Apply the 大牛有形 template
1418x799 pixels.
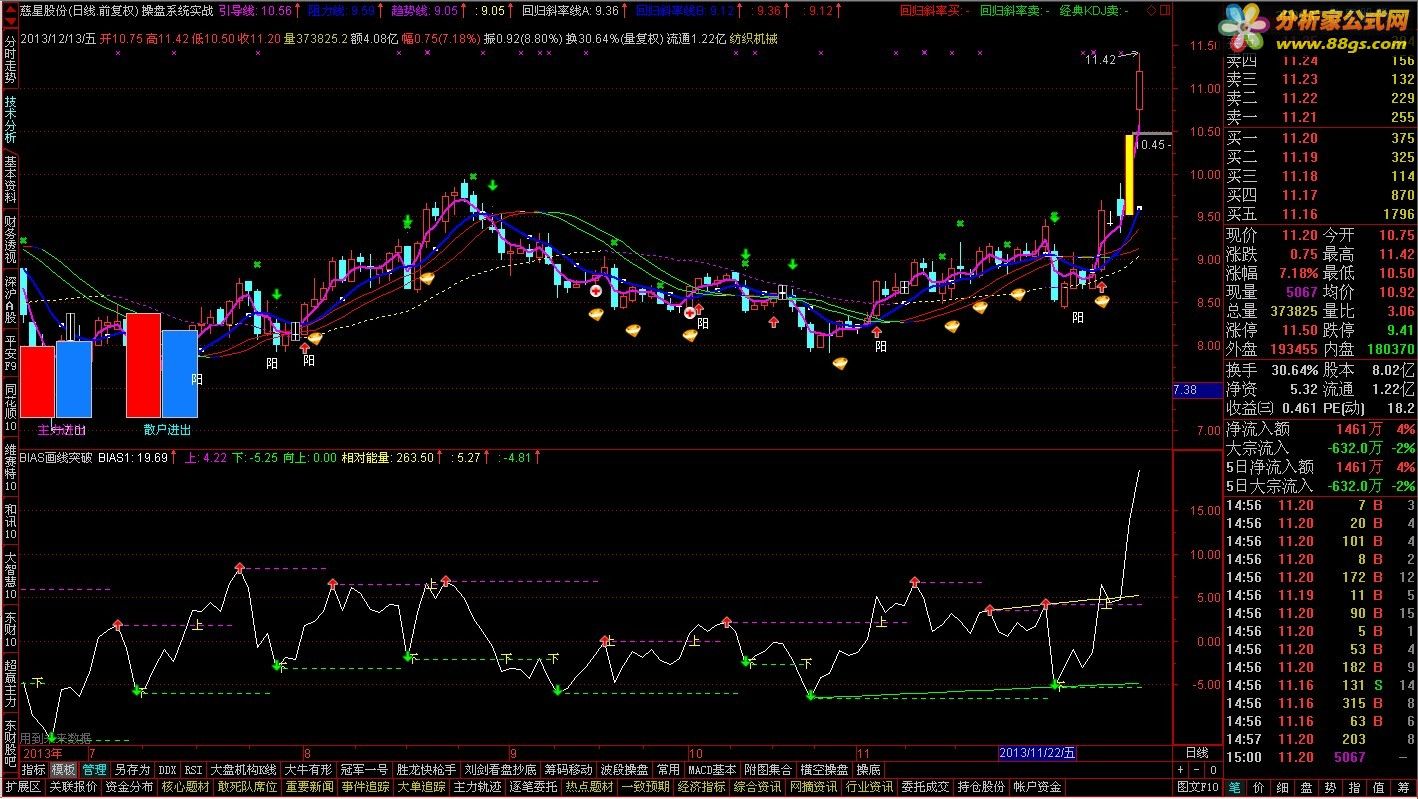point(307,770)
